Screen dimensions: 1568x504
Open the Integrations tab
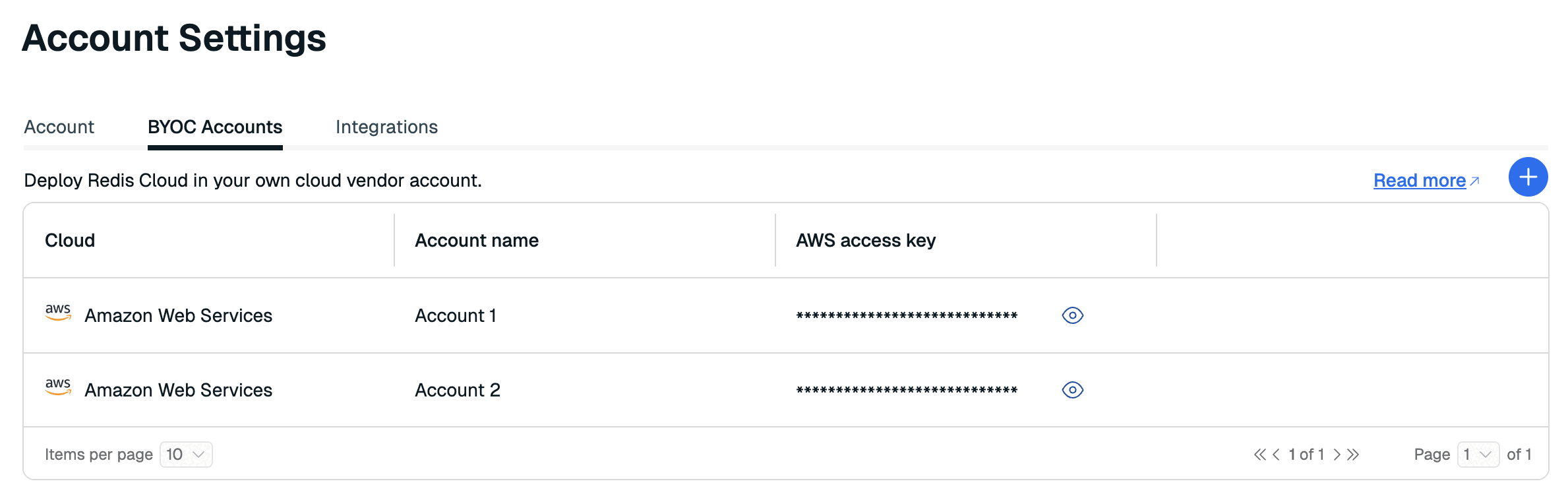tap(386, 127)
